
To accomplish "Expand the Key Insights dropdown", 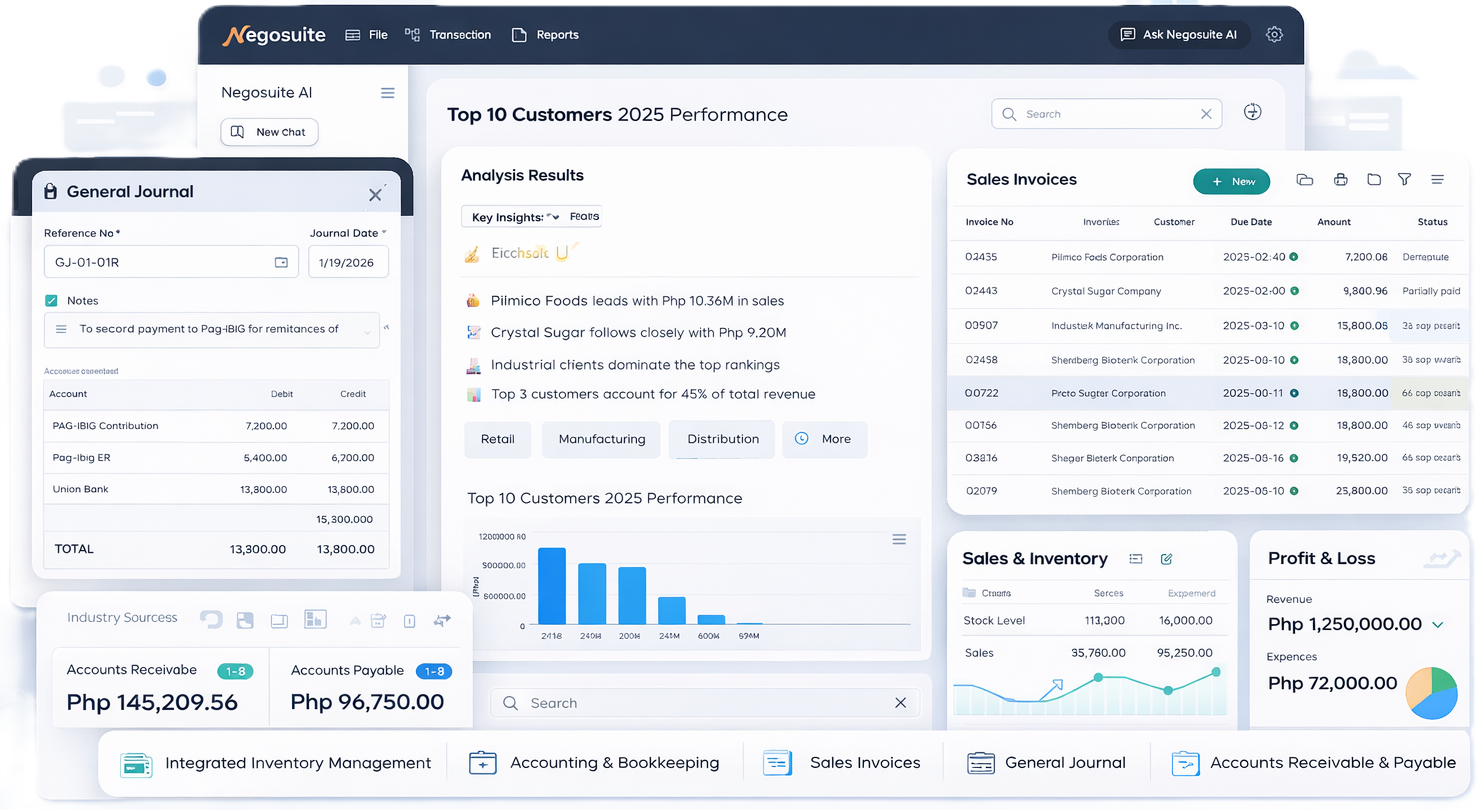I will [552, 217].
